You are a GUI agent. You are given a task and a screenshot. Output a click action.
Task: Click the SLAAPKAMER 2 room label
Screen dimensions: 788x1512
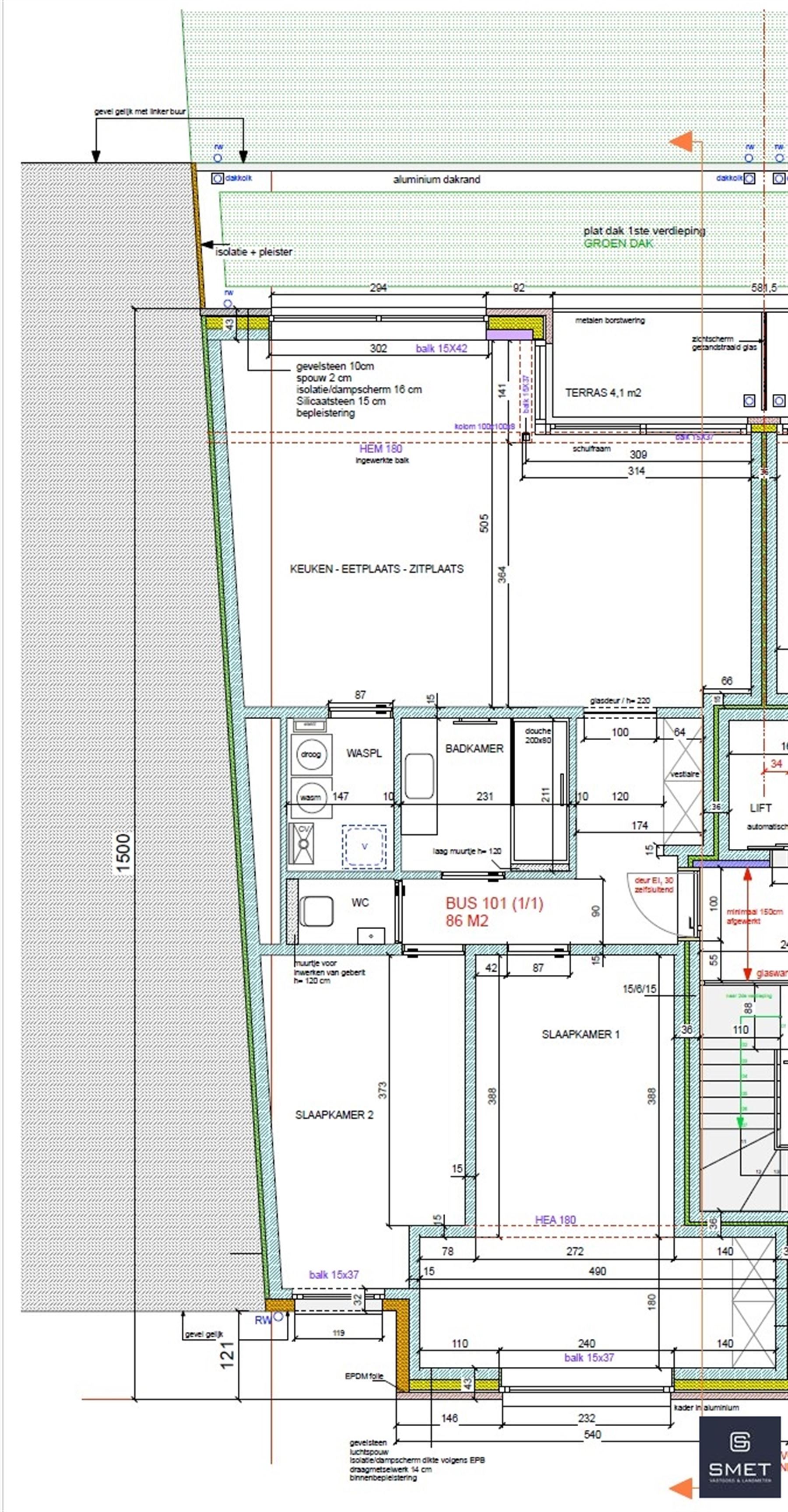334,1115
